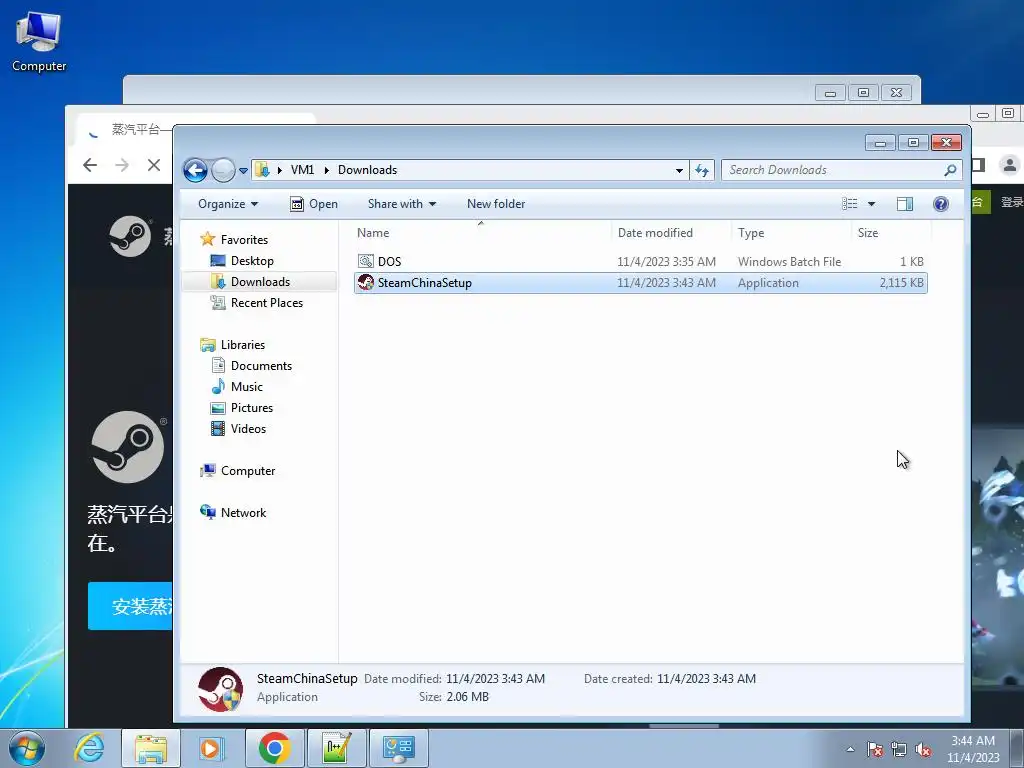Viewport: 1024px width, 768px height.
Task: Stop page loading in browser
Action: pos(154,165)
